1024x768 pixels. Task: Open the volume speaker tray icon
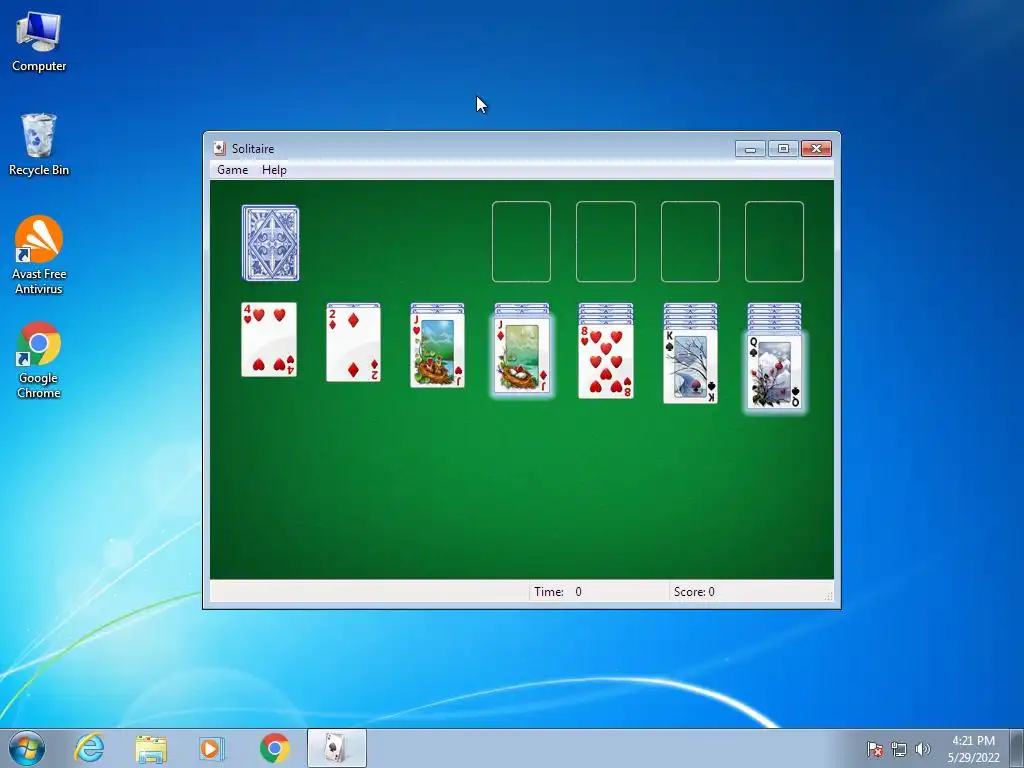click(923, 749)
